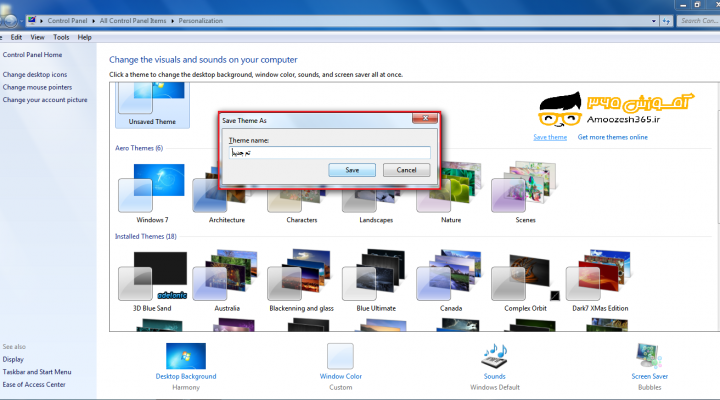Open Change your account picture link

coord(45,100)
